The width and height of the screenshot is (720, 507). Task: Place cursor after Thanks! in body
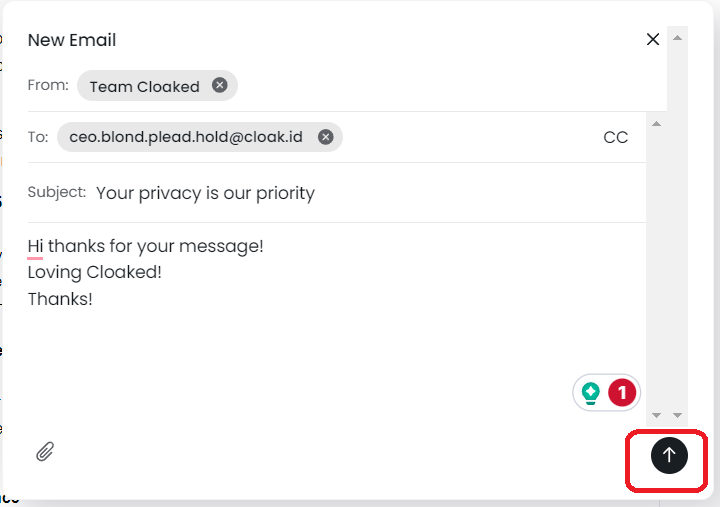94,299
